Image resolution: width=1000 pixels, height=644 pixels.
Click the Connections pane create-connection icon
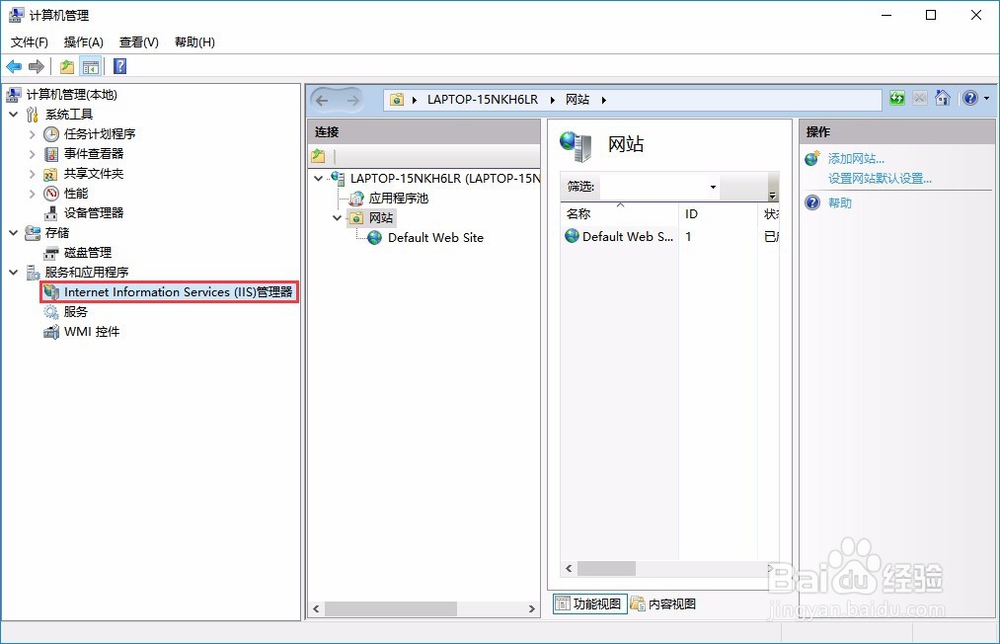[319, 156]
